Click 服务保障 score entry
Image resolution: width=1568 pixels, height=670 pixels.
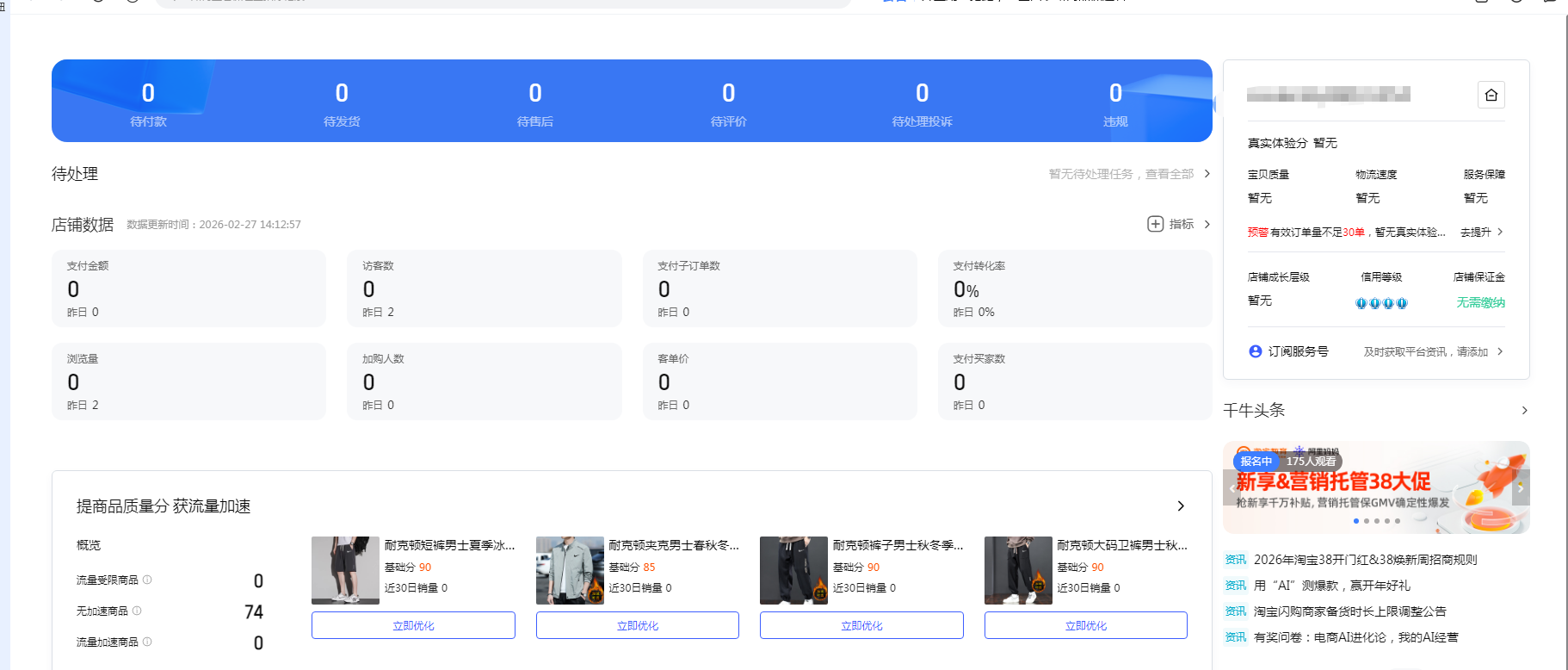1485,186
